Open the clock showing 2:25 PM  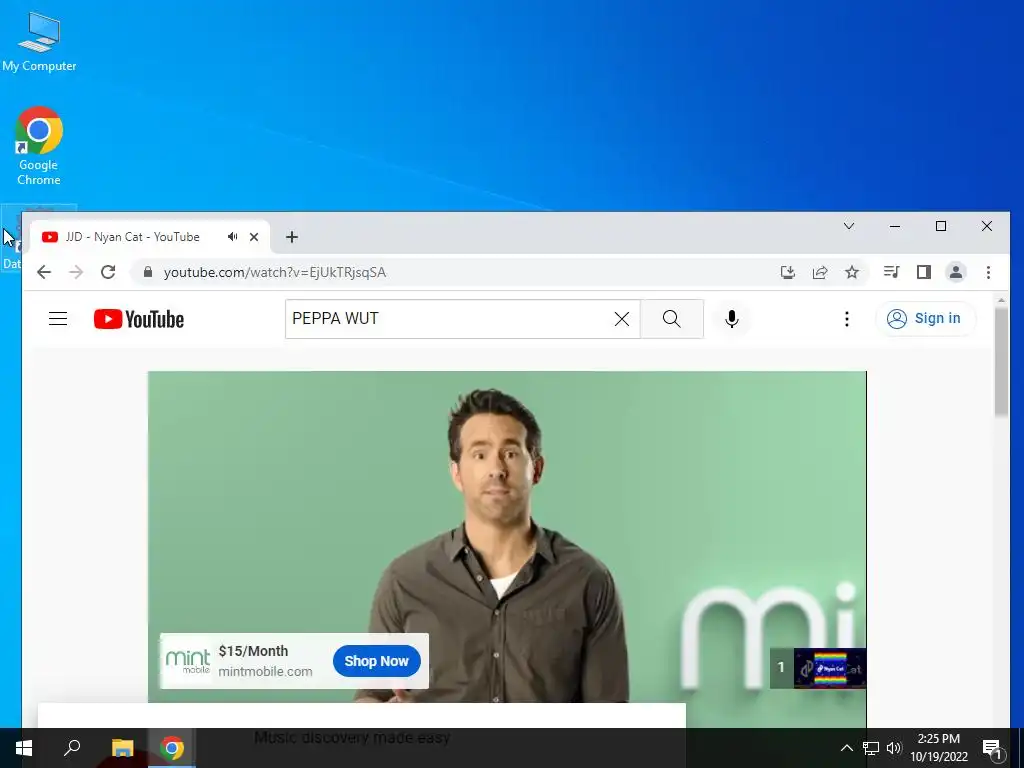coord(938,748)
